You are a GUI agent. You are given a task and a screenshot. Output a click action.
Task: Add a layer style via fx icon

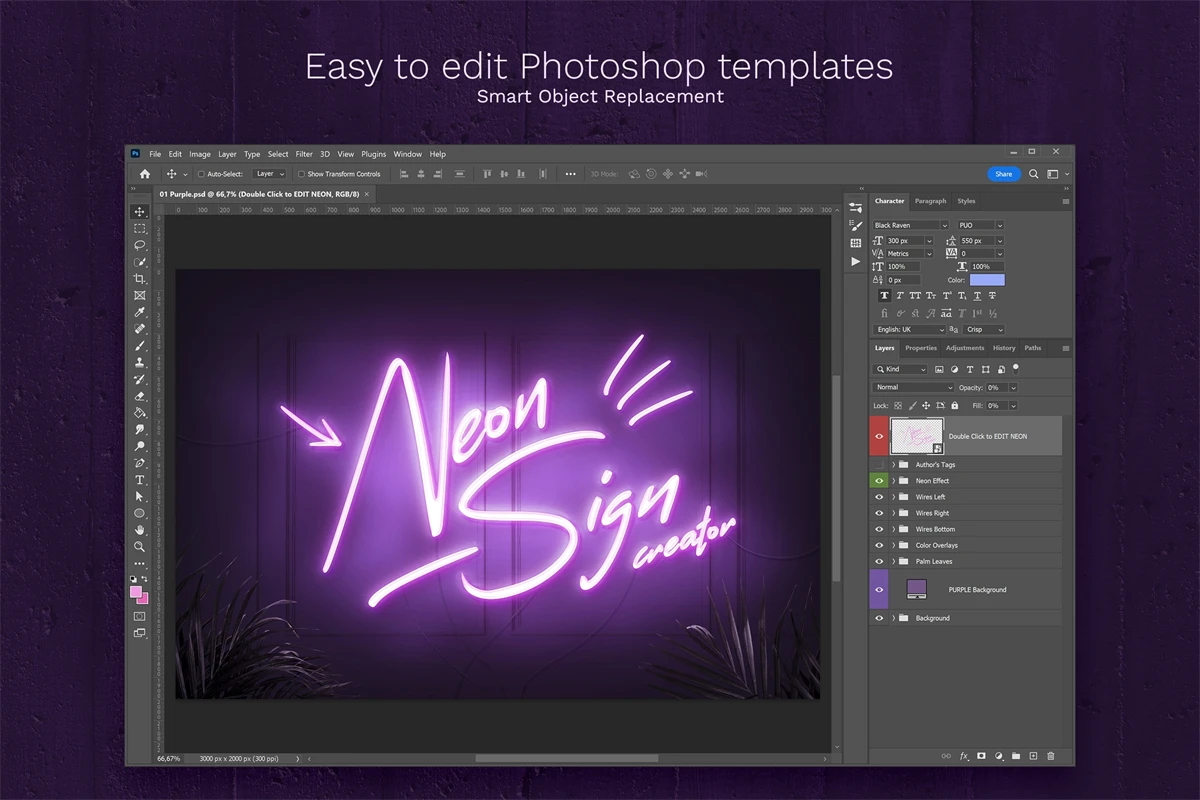[x=964, y=756]
